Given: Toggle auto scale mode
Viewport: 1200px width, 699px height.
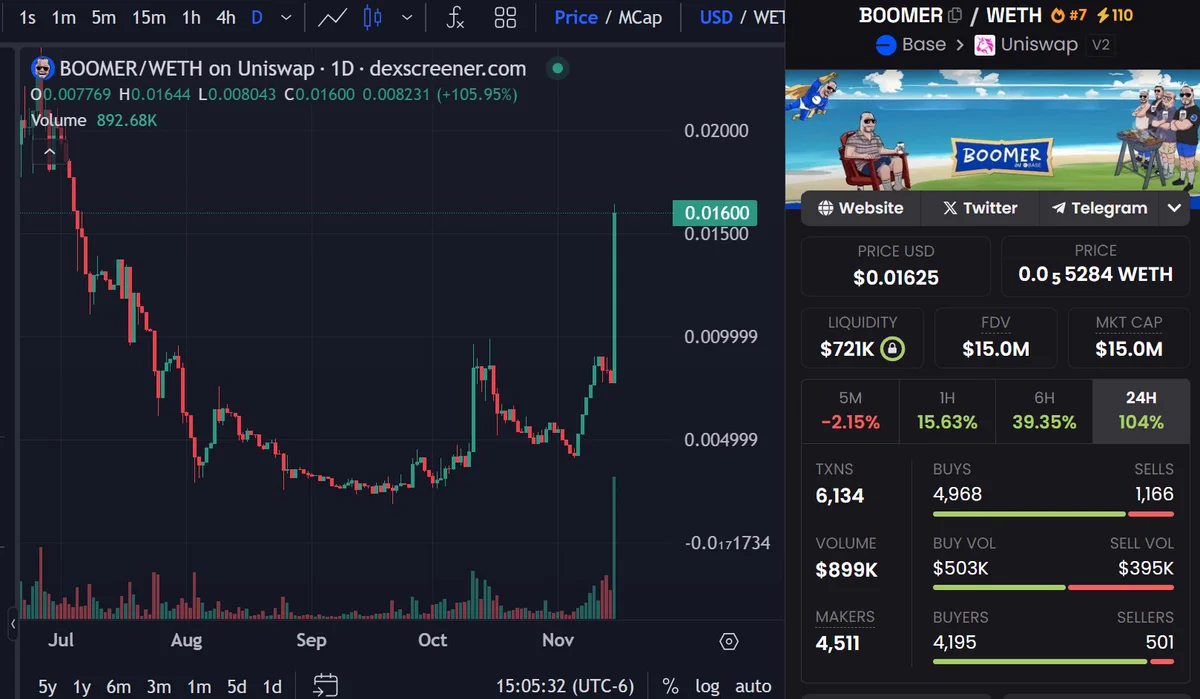Looking at the screenshot, I should [753, 686].
